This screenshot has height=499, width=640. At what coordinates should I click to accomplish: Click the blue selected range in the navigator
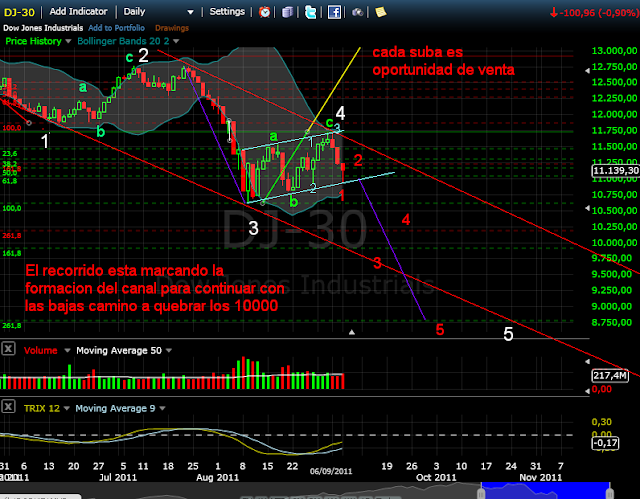[x=545, y=491]
